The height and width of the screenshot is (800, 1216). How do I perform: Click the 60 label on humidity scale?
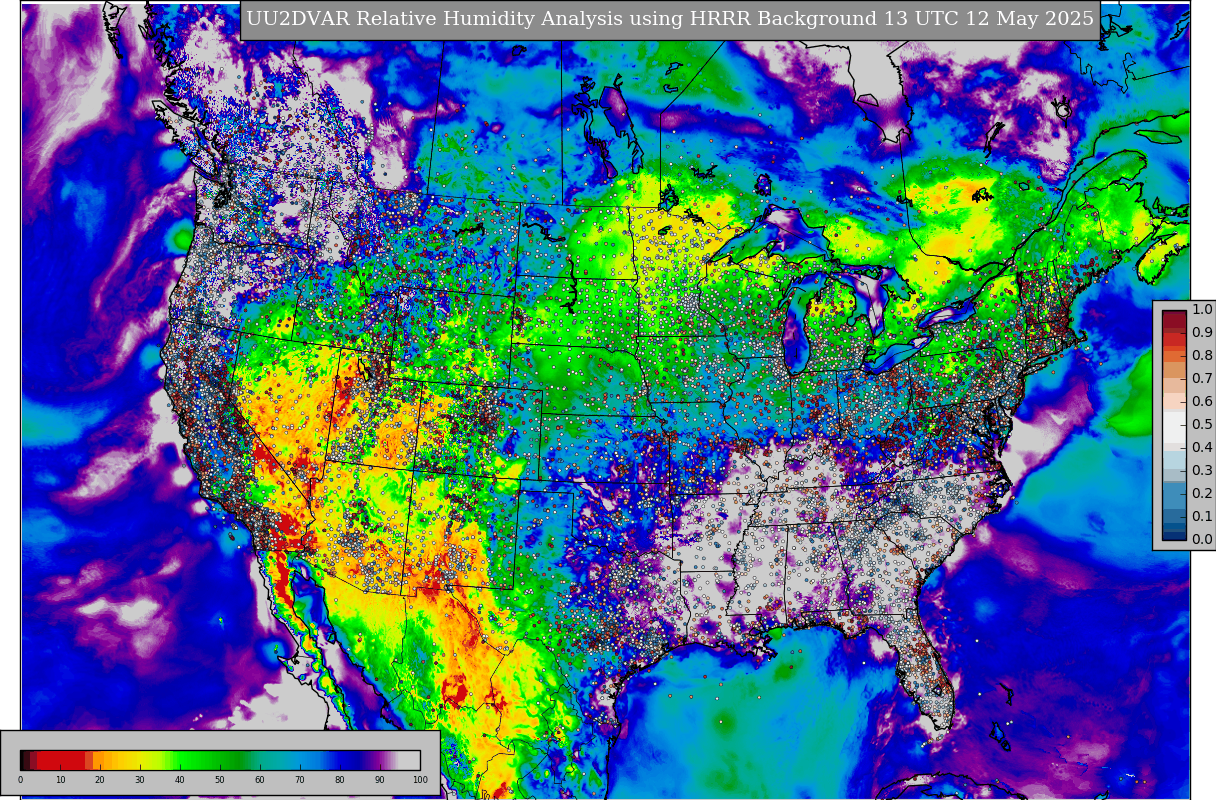260,780
